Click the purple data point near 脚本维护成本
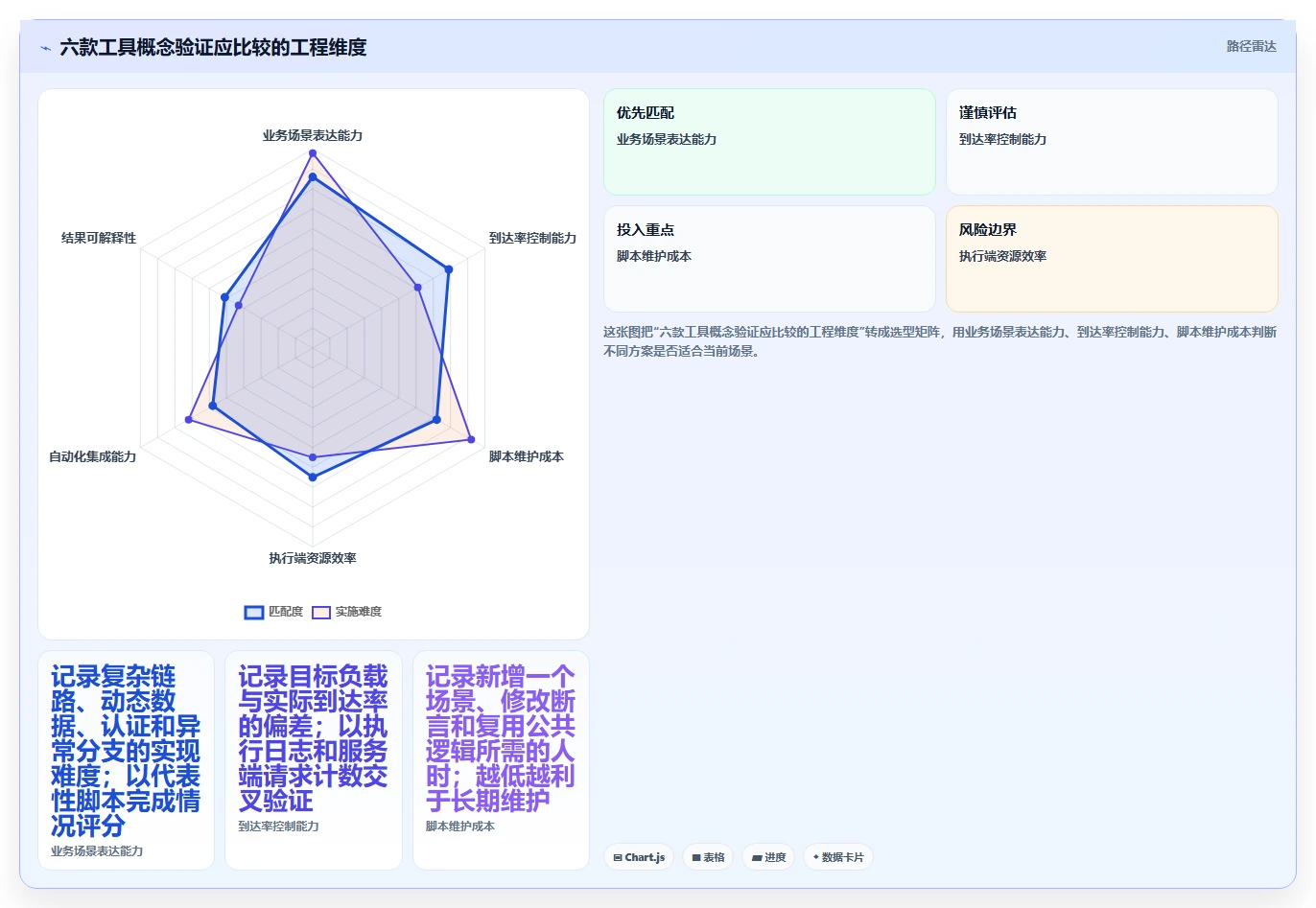The image size is (1316, 908). tap(471, 439)
